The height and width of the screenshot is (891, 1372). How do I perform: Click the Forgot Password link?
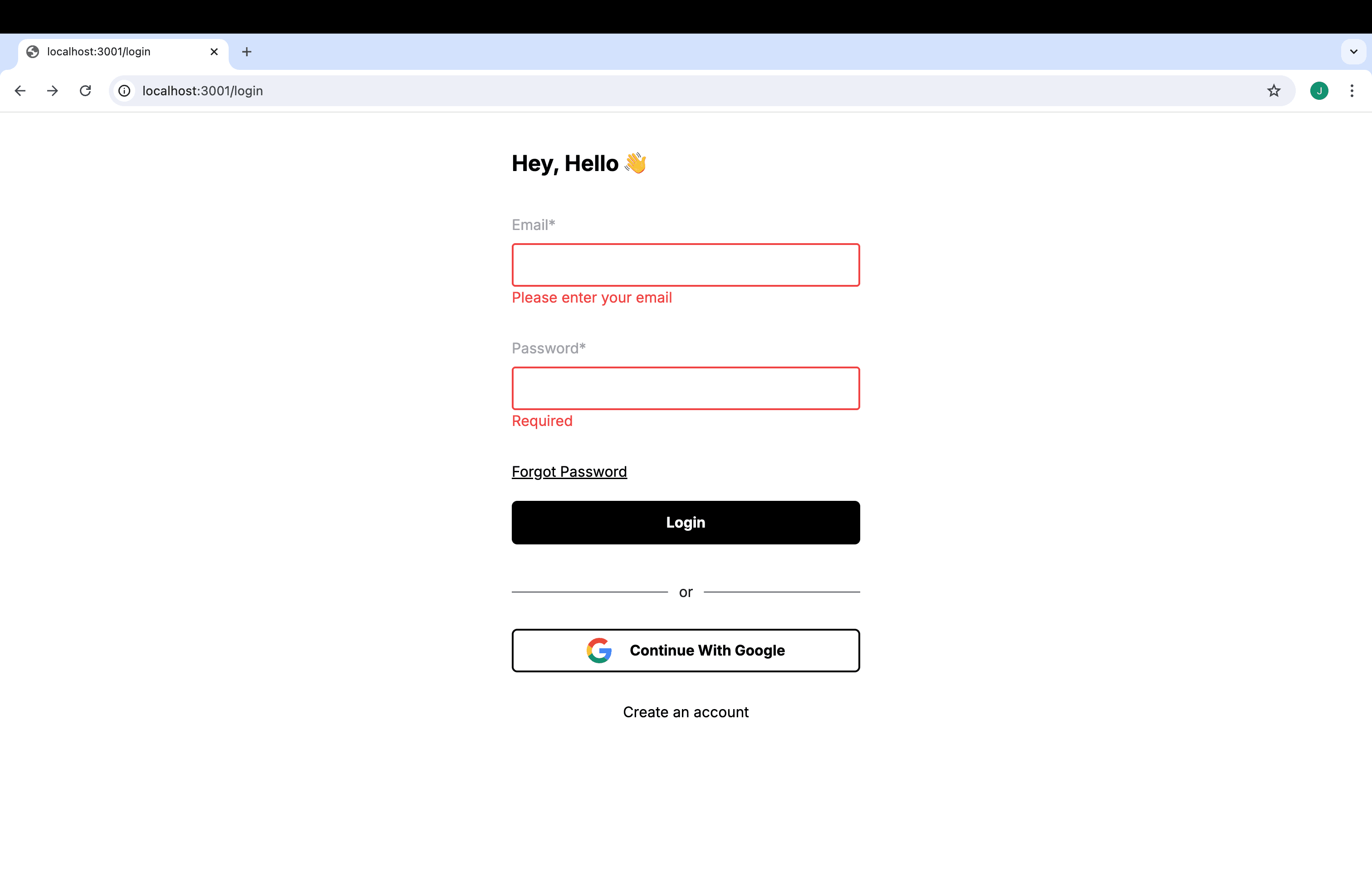569,471
